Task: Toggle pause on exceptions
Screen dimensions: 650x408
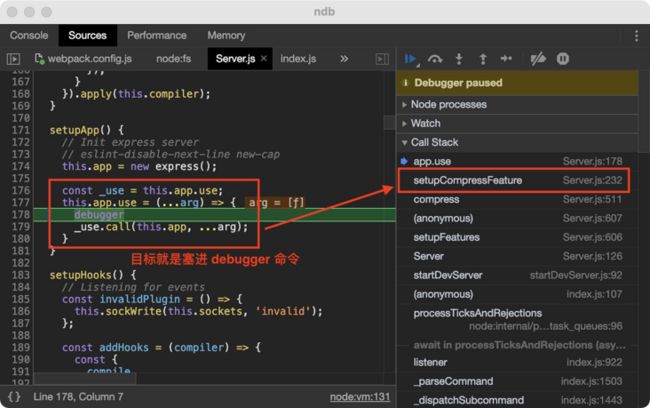Action: pos(563,59)
